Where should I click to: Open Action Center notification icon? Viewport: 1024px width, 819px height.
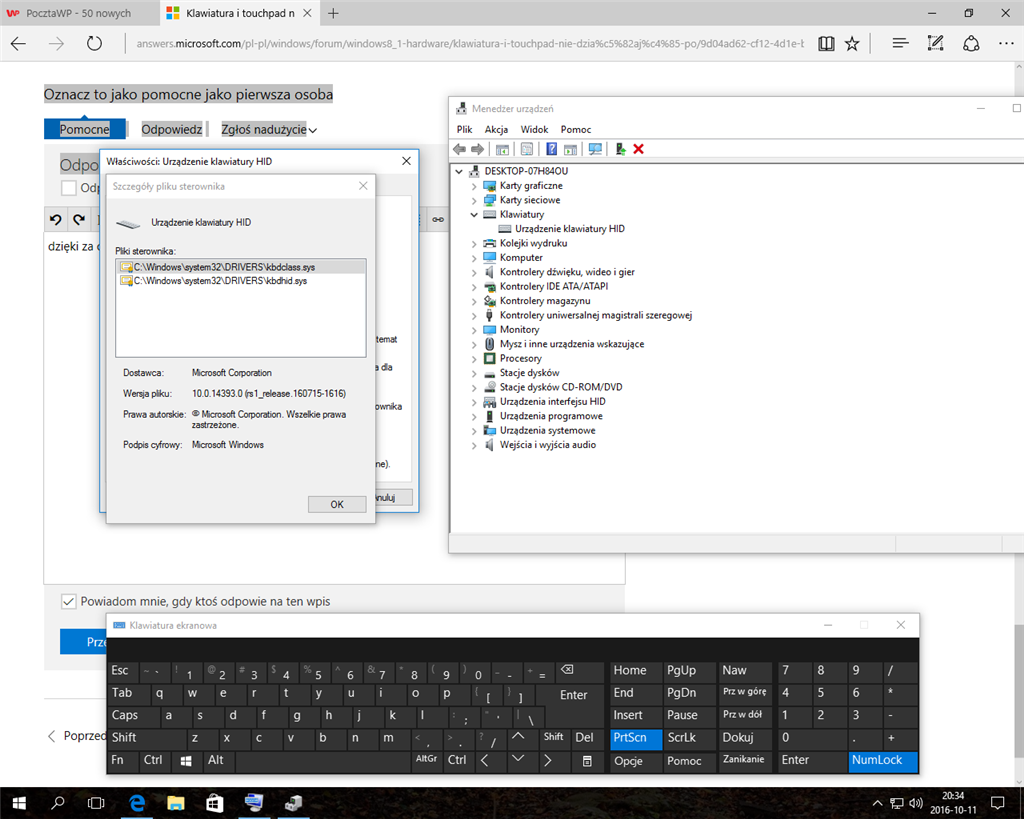click(x=997, y=803)
